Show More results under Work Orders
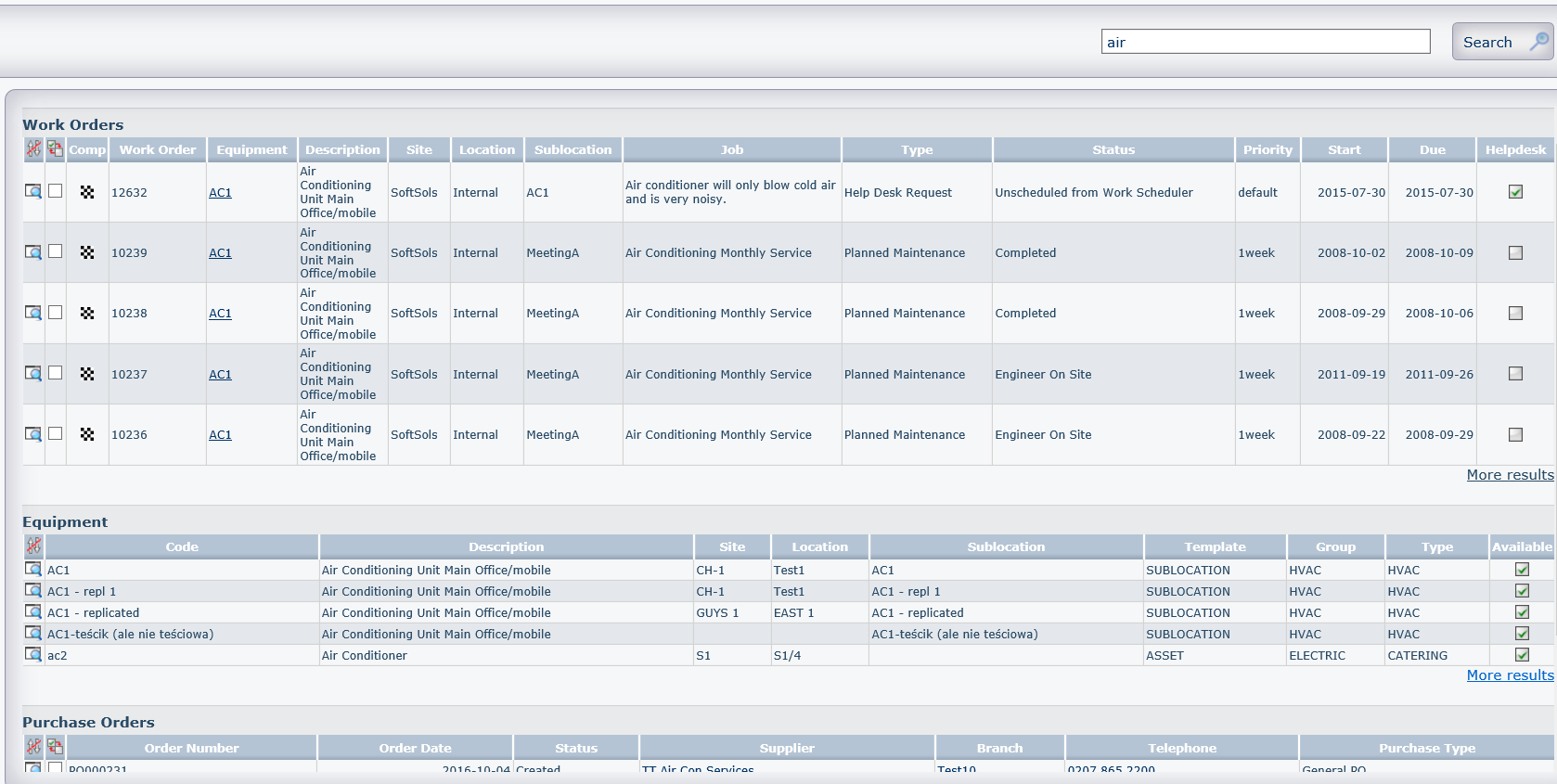1557x784 pixels. pos(1509,475)
